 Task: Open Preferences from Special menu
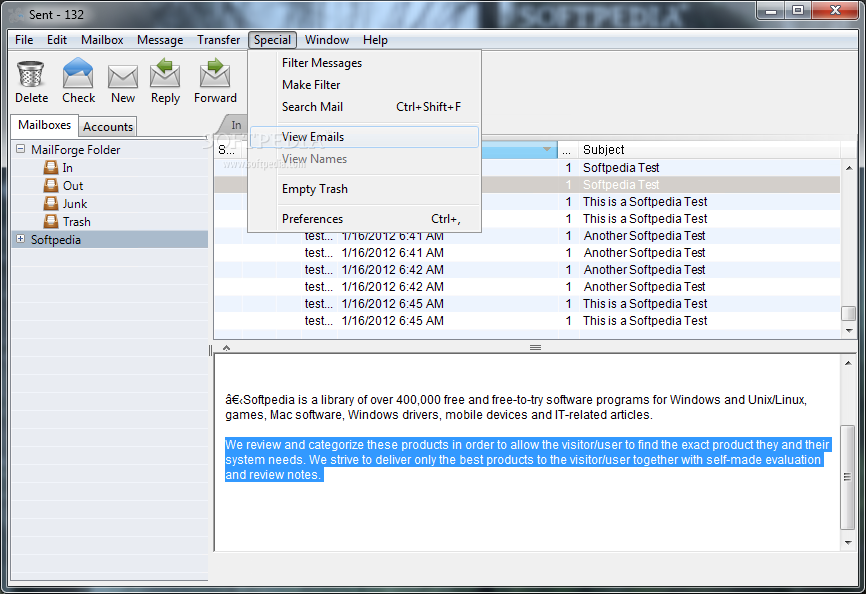pos(365,219)
